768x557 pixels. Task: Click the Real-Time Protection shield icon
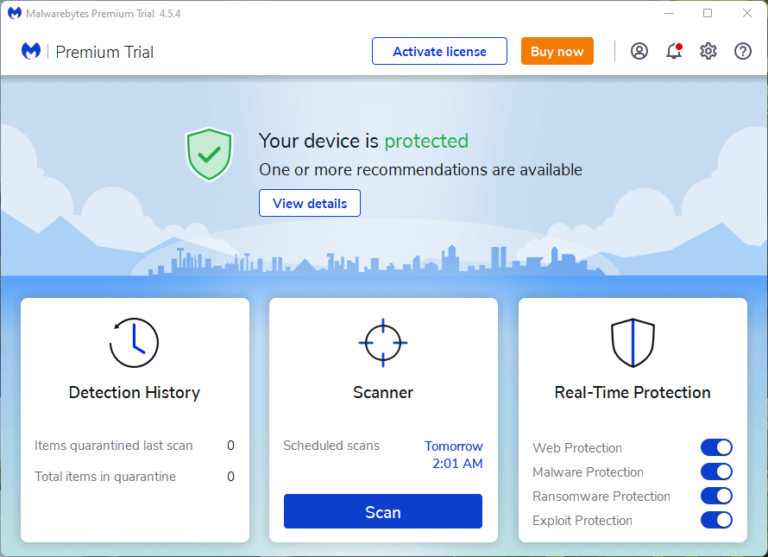coord(632,343)
